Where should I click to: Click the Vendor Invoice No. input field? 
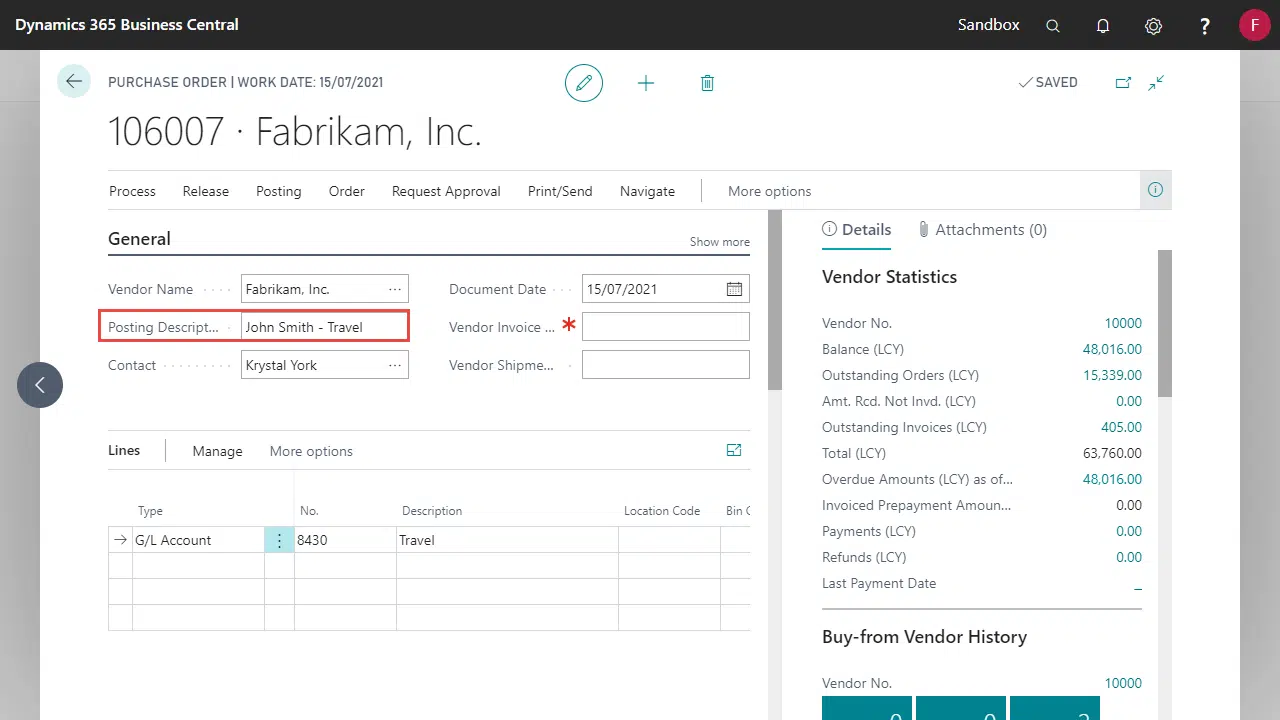[x=665, y=327]
